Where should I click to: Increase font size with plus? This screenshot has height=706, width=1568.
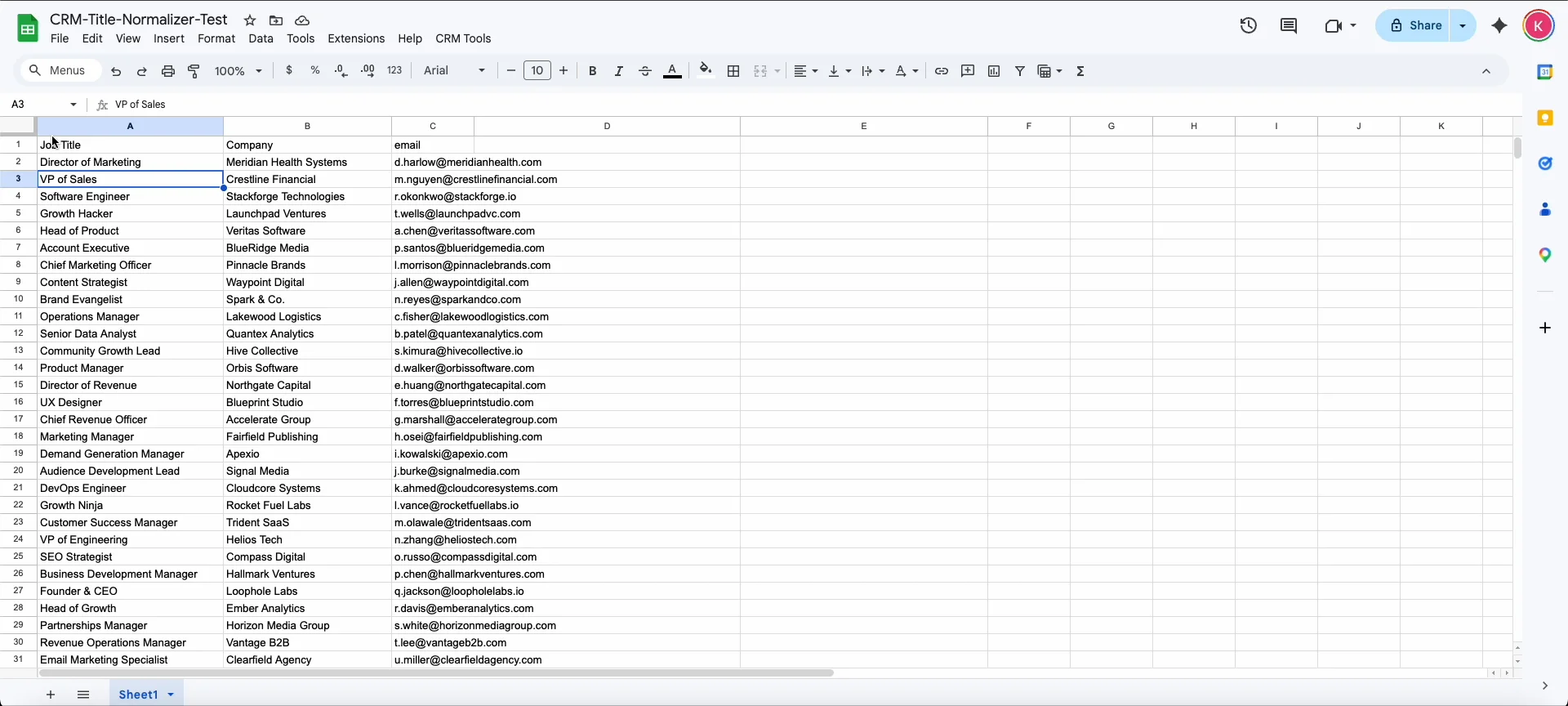[x=563, y=71]
